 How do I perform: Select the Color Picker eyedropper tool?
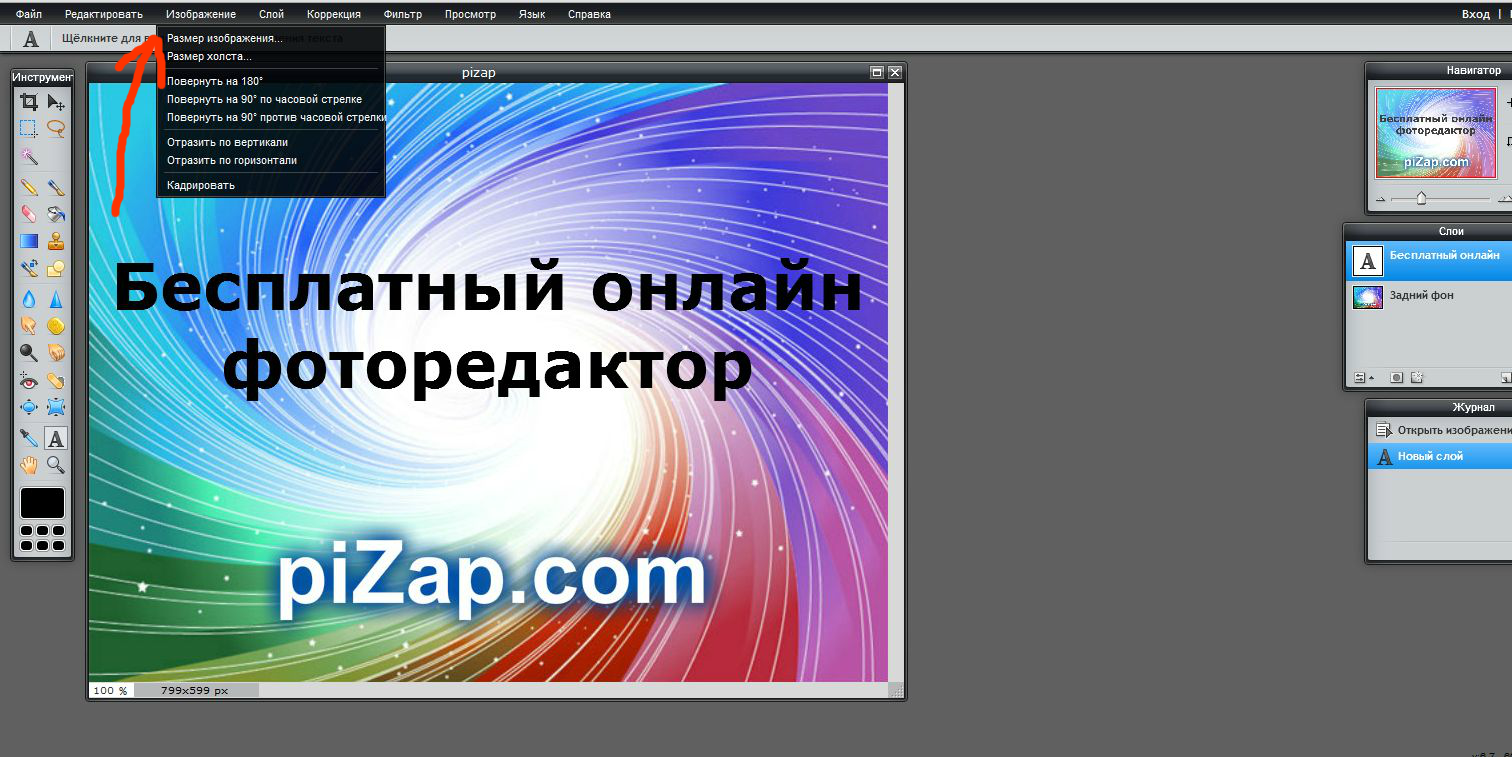pos(29,438)
